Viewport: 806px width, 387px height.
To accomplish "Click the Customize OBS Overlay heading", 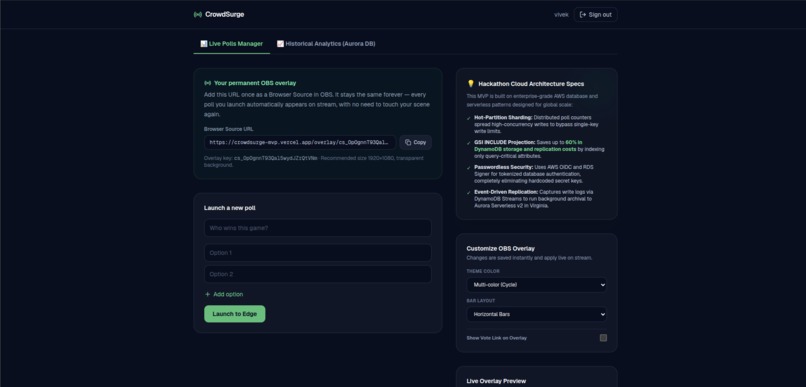I will pos(501,249).
